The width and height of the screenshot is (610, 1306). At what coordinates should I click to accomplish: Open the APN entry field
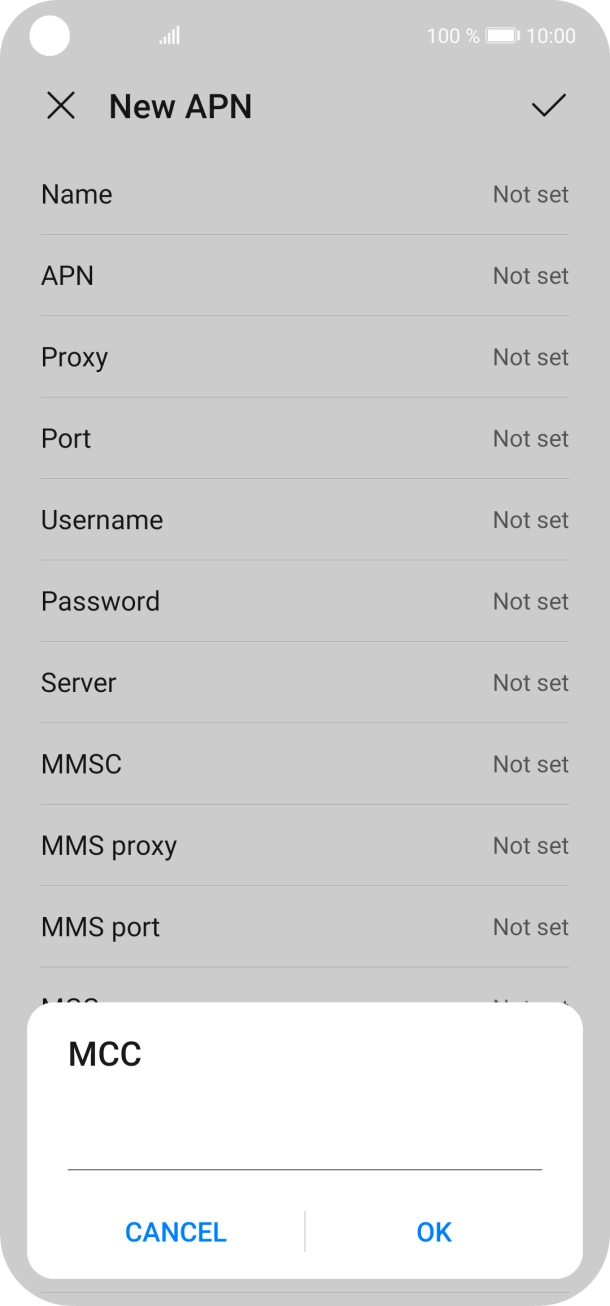[x=305, y=275]
